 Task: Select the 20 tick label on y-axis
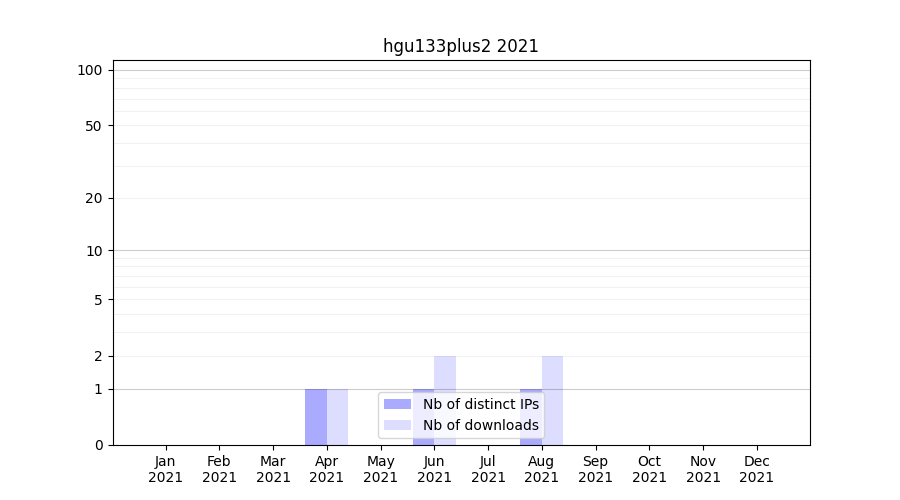(x=94, y=198)
